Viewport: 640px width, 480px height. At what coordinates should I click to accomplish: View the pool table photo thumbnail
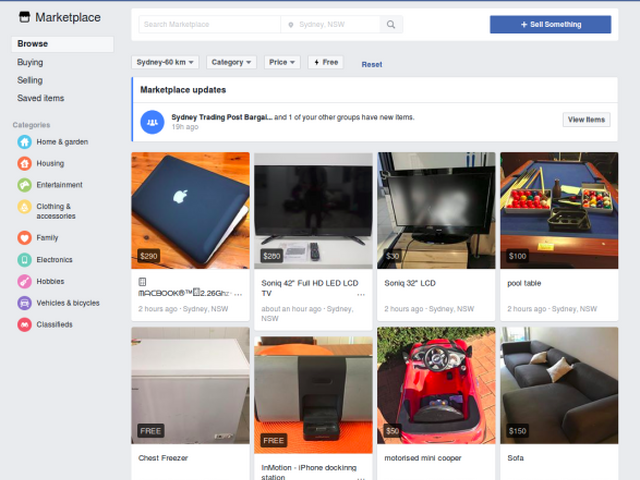(x=559, y=211)
